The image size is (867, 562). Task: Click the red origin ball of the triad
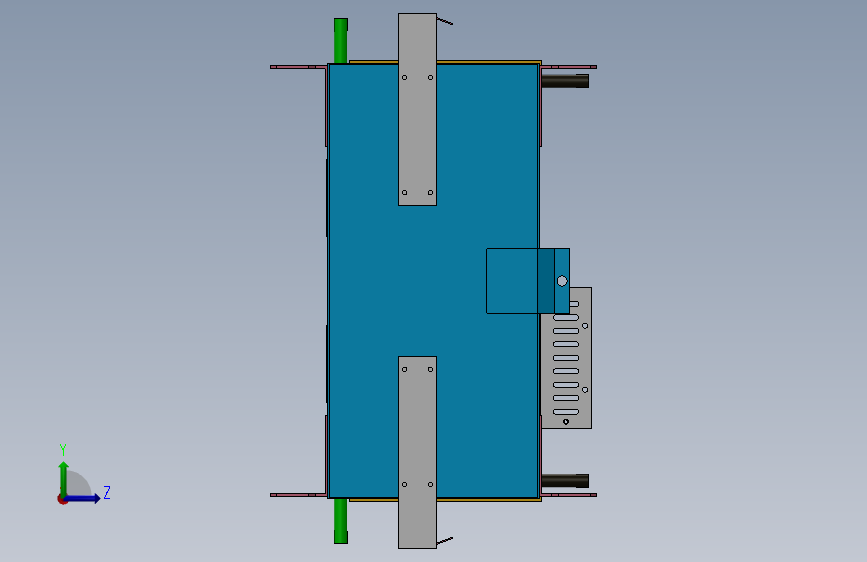pyautogui.click(x=62, y=499)
